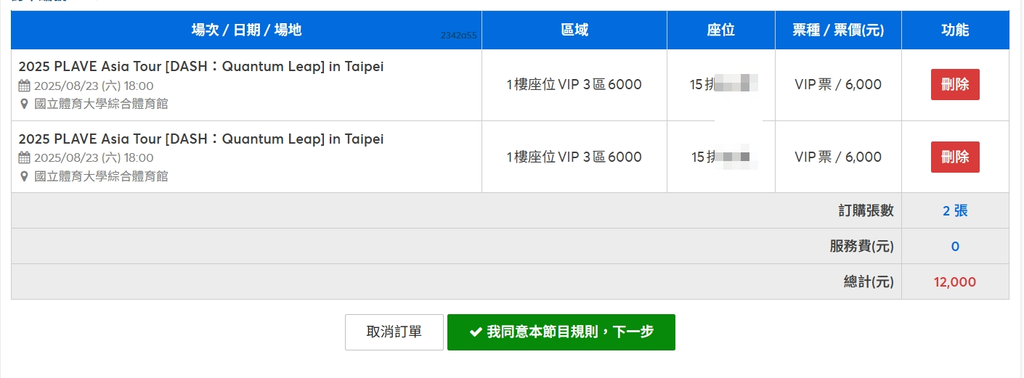Click the 12,000 total amount in red
This screenshot has width=1024, height=378.
[955, 282]
